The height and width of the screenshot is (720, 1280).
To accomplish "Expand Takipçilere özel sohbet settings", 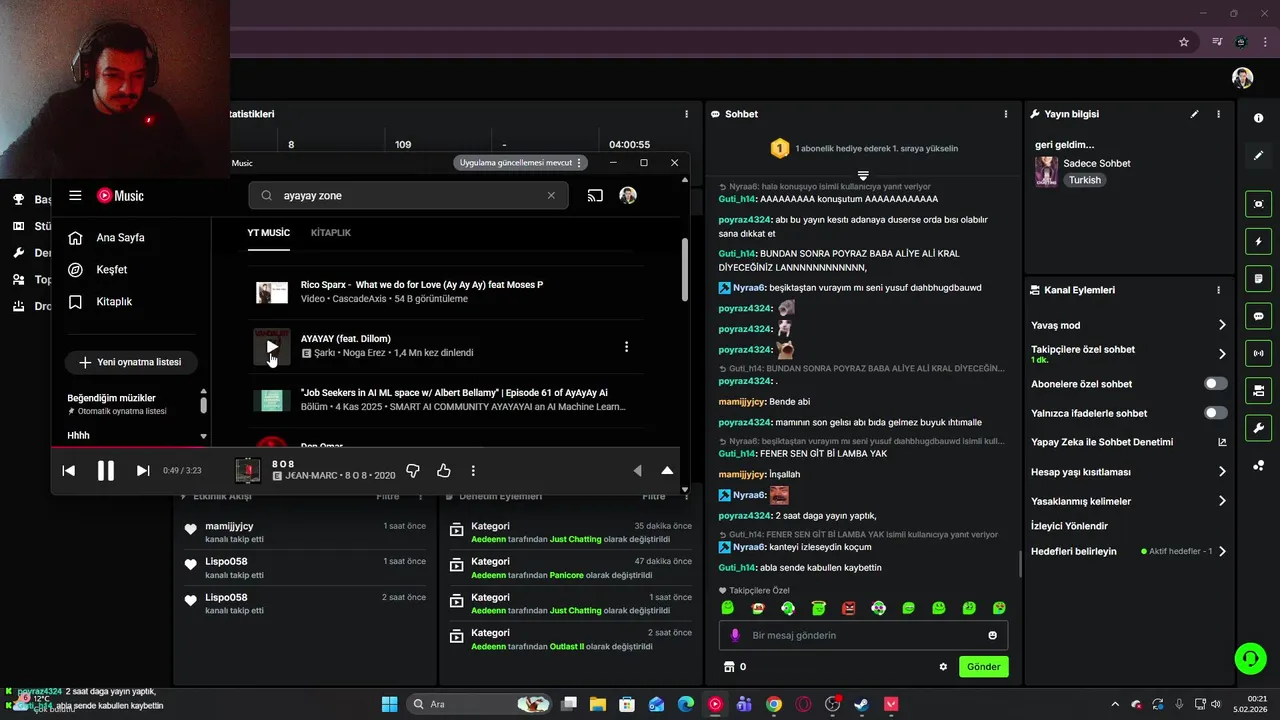I will [x=1129, y=353].
